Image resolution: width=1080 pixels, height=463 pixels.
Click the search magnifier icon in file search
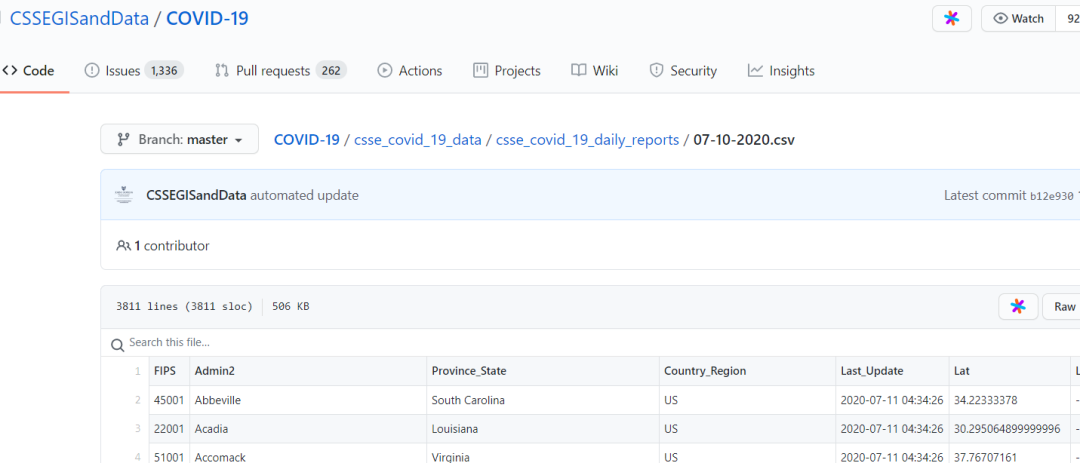pyautogui.click(x=118, y=344)
